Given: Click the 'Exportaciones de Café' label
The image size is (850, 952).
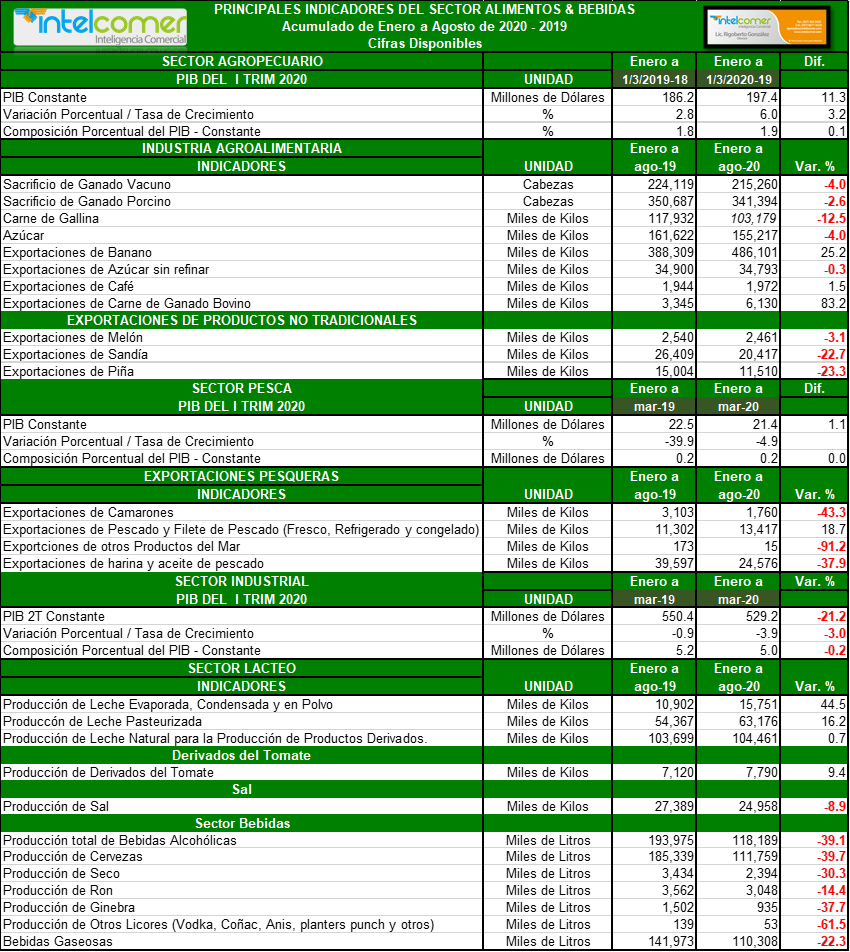Looking at the screenshot, I should coord(69,287).
